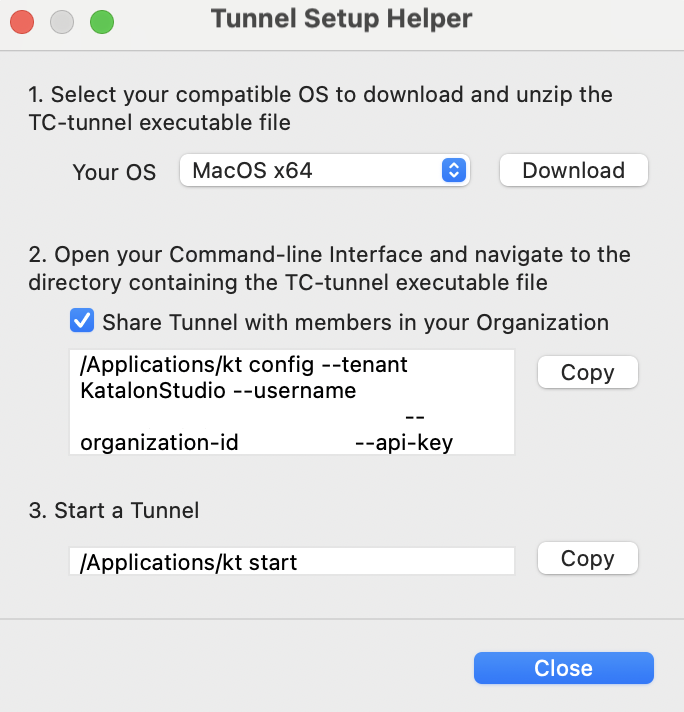The image size is (684, 712).
Task: Click the organization-id text in the config command
Action: 159,442
